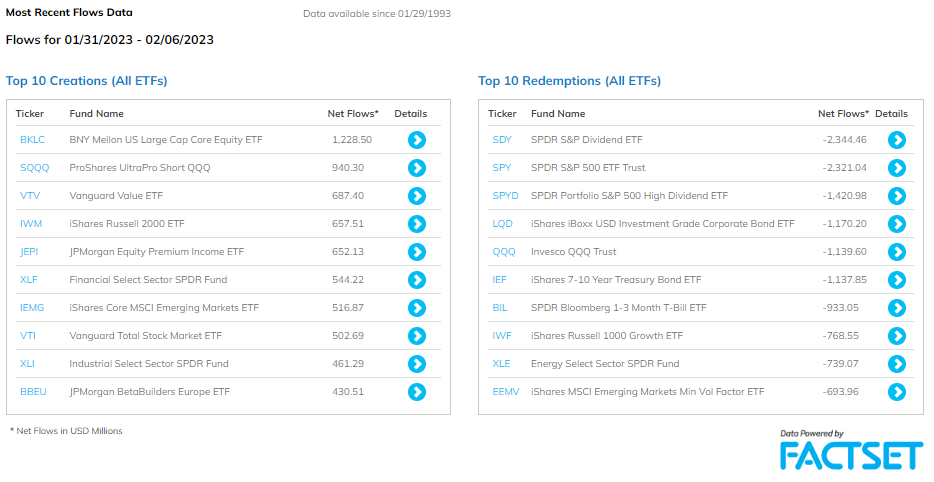The height and width of the screenshot is (482, 934).
Task: Open the XLI ticker link
Action: tap(27, 364)
